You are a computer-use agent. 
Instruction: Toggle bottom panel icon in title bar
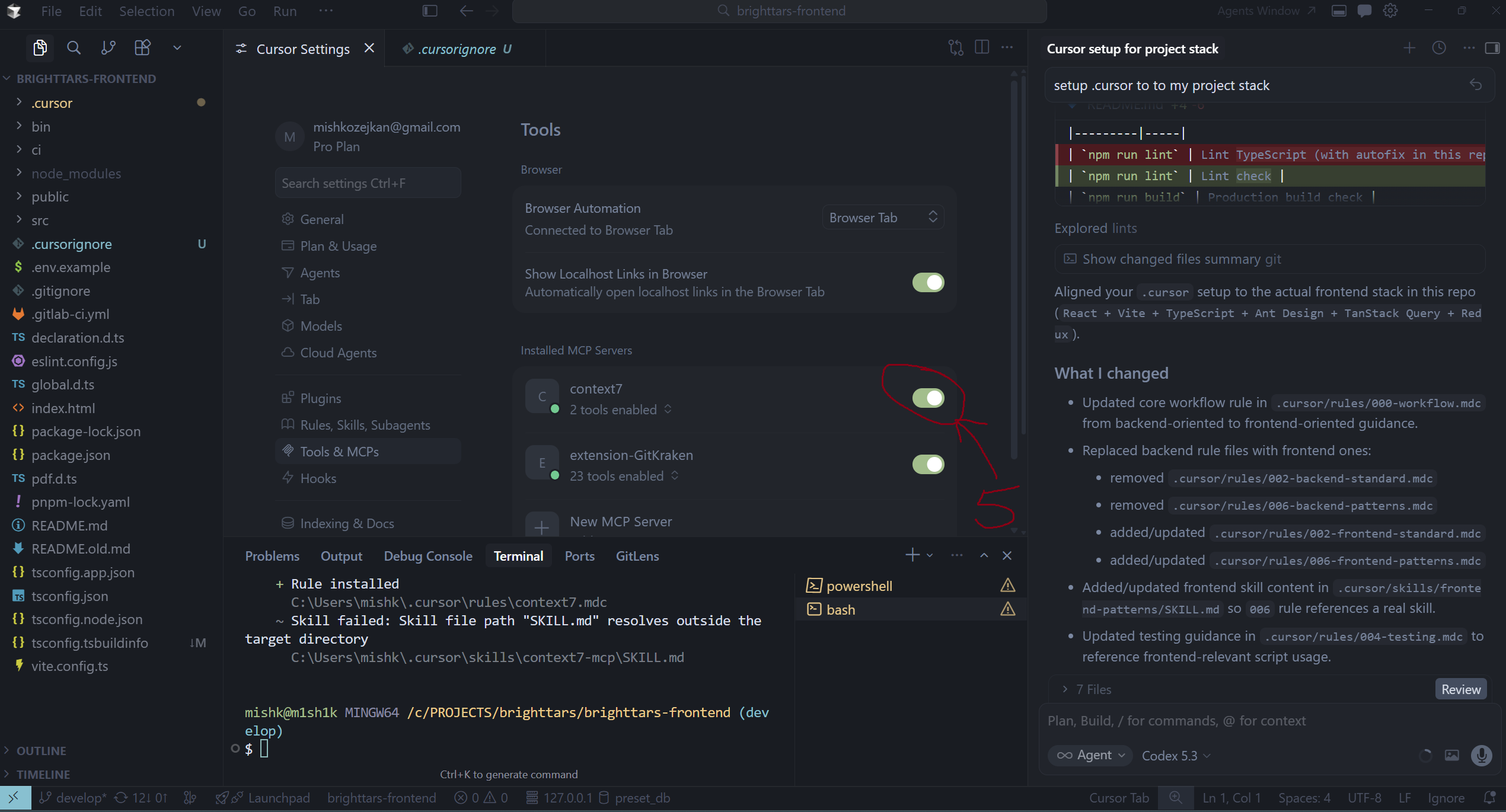coord(1339,11)
